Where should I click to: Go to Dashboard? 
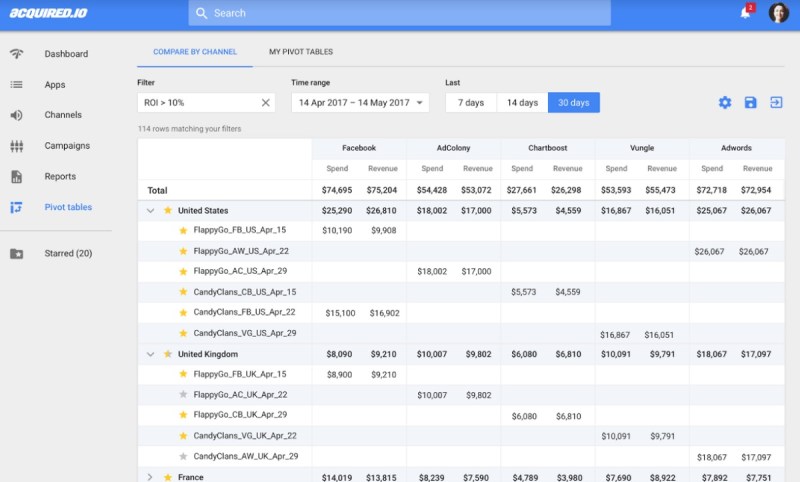click(x=66, y=54)
